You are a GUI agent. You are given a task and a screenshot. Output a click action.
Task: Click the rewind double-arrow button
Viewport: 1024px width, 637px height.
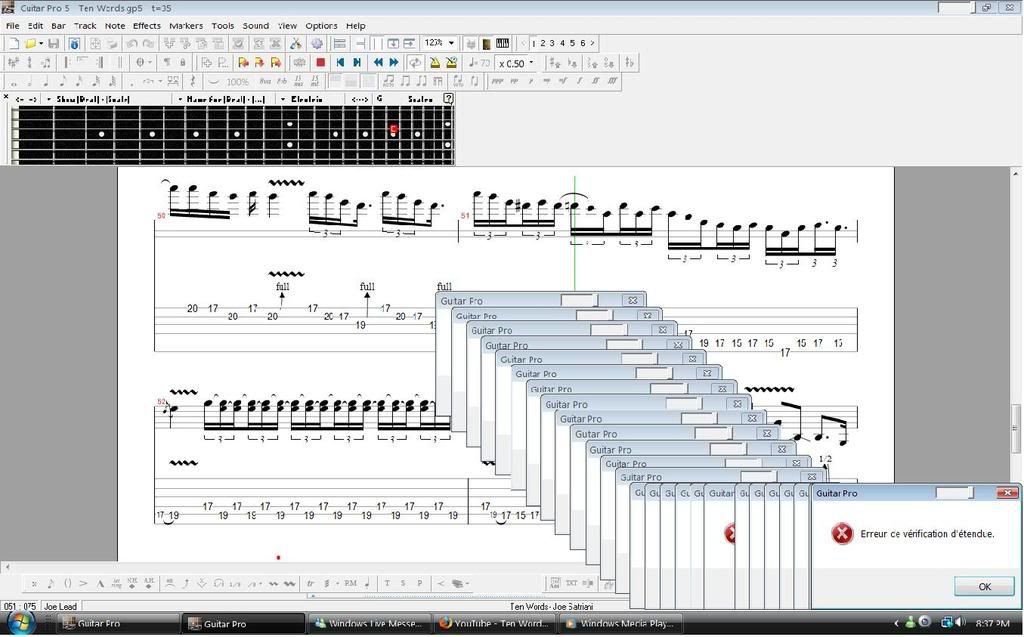point(377,63)
